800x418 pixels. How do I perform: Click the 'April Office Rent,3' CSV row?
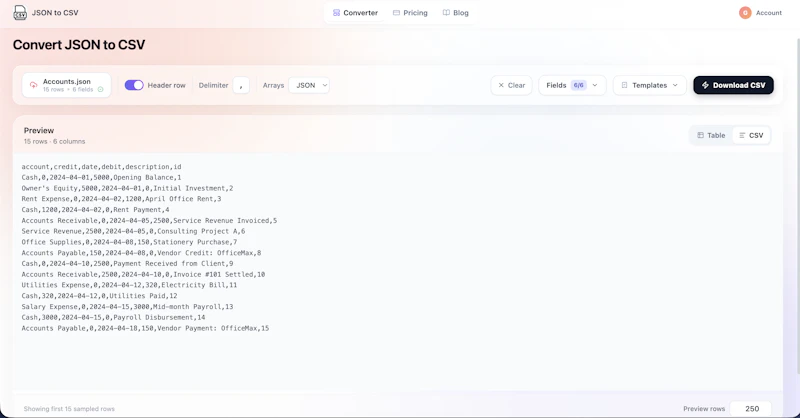coord(121,199)
